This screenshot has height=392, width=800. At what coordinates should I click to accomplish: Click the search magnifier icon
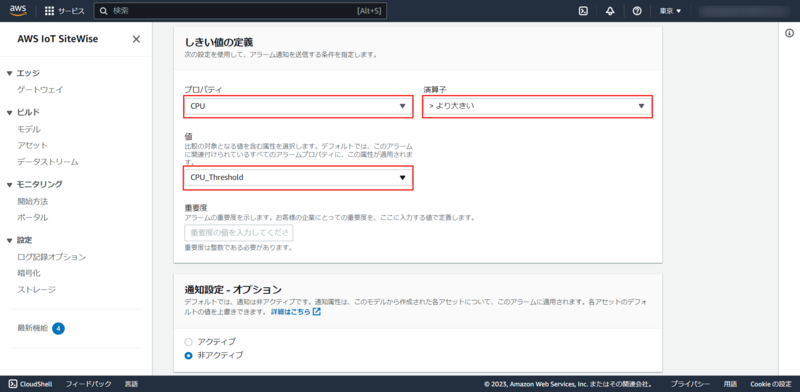click(104, 11)
